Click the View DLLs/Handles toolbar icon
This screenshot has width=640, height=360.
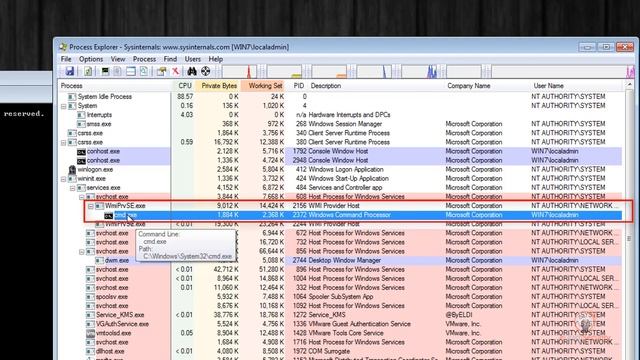[144, 71]
